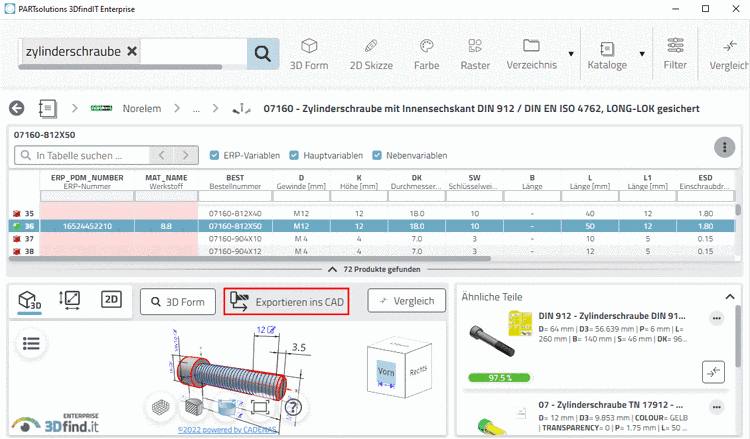Select row 36 with 07160-812X50
750x439 pixels.
click(x=372, y=226)
